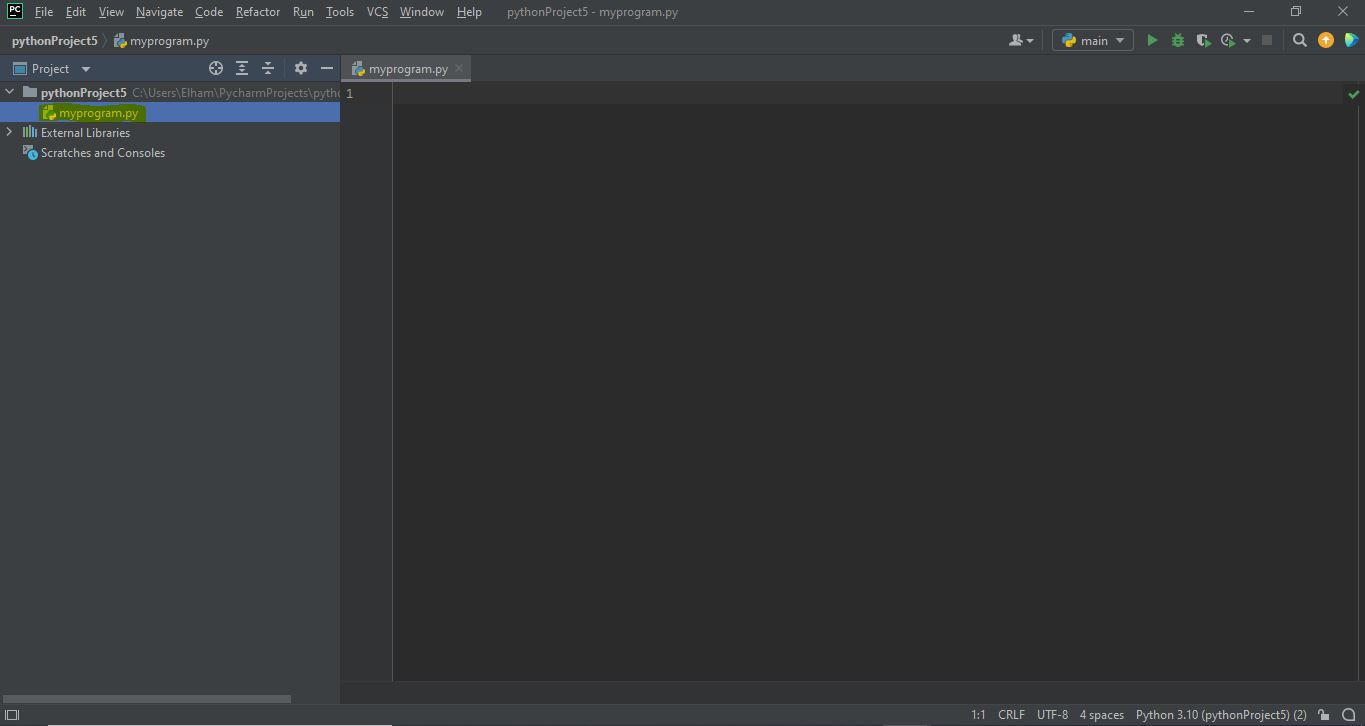Open the Refactor menu
The height and width of the screenshot is (726, 1365).
pyautogui.click(x=257, y=12)
